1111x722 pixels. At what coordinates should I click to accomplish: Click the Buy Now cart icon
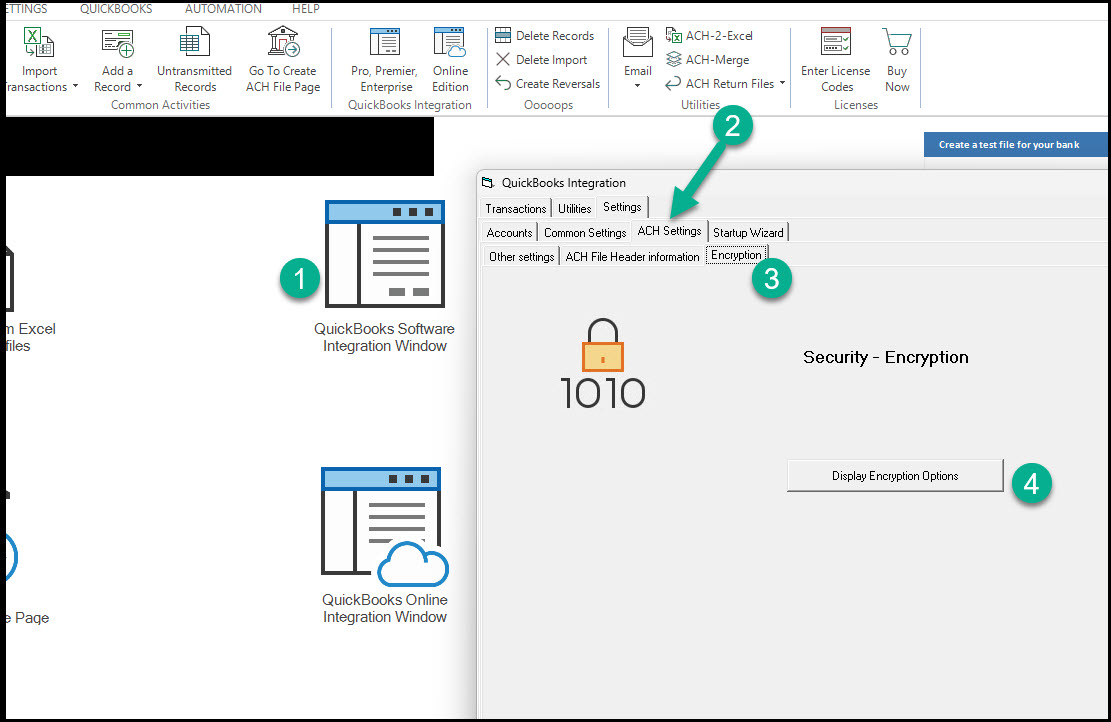897,42
